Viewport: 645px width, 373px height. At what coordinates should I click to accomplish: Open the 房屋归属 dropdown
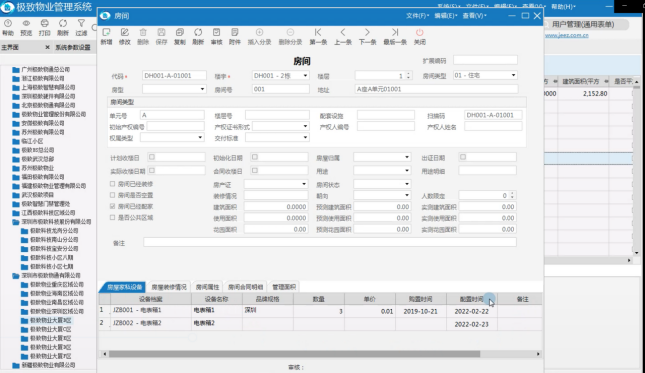[407, 157]
